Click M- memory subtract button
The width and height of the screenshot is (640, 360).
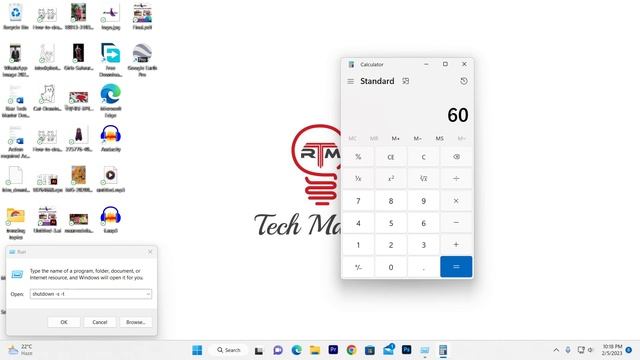[418, 139]
